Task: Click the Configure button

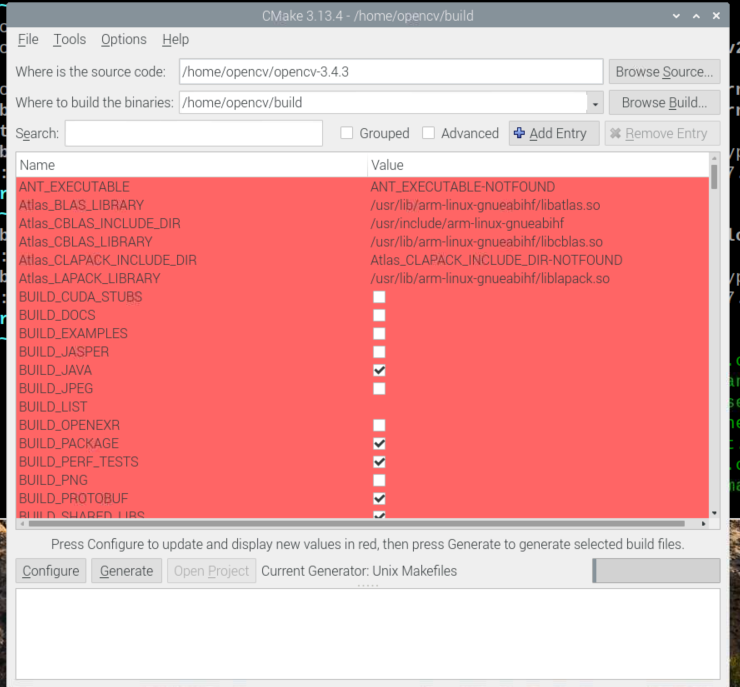Action: [x=51, y=571]
